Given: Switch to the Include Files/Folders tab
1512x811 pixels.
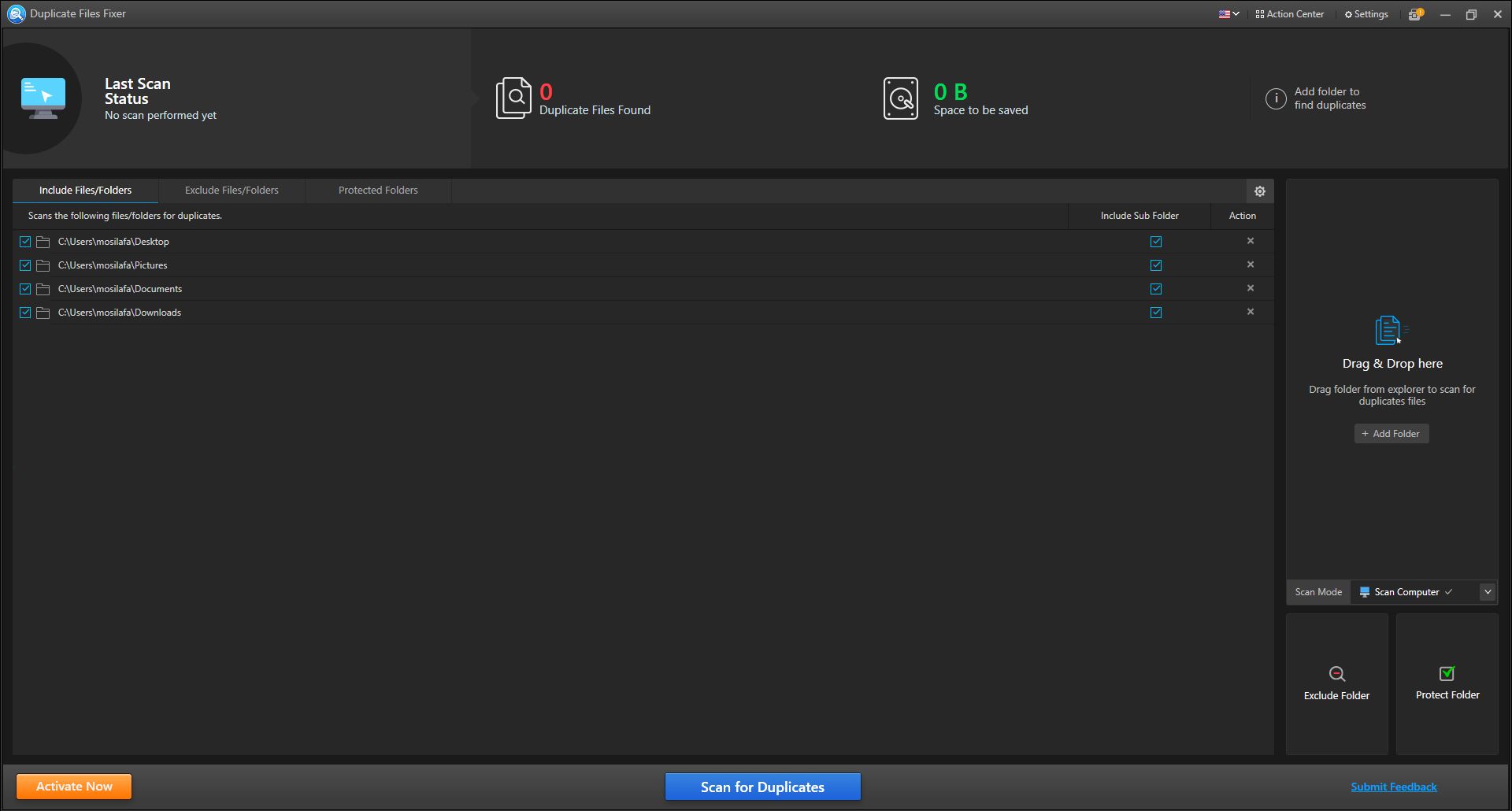Looking at the screenshot, I should pyautogui.click(x=85, y=191).
